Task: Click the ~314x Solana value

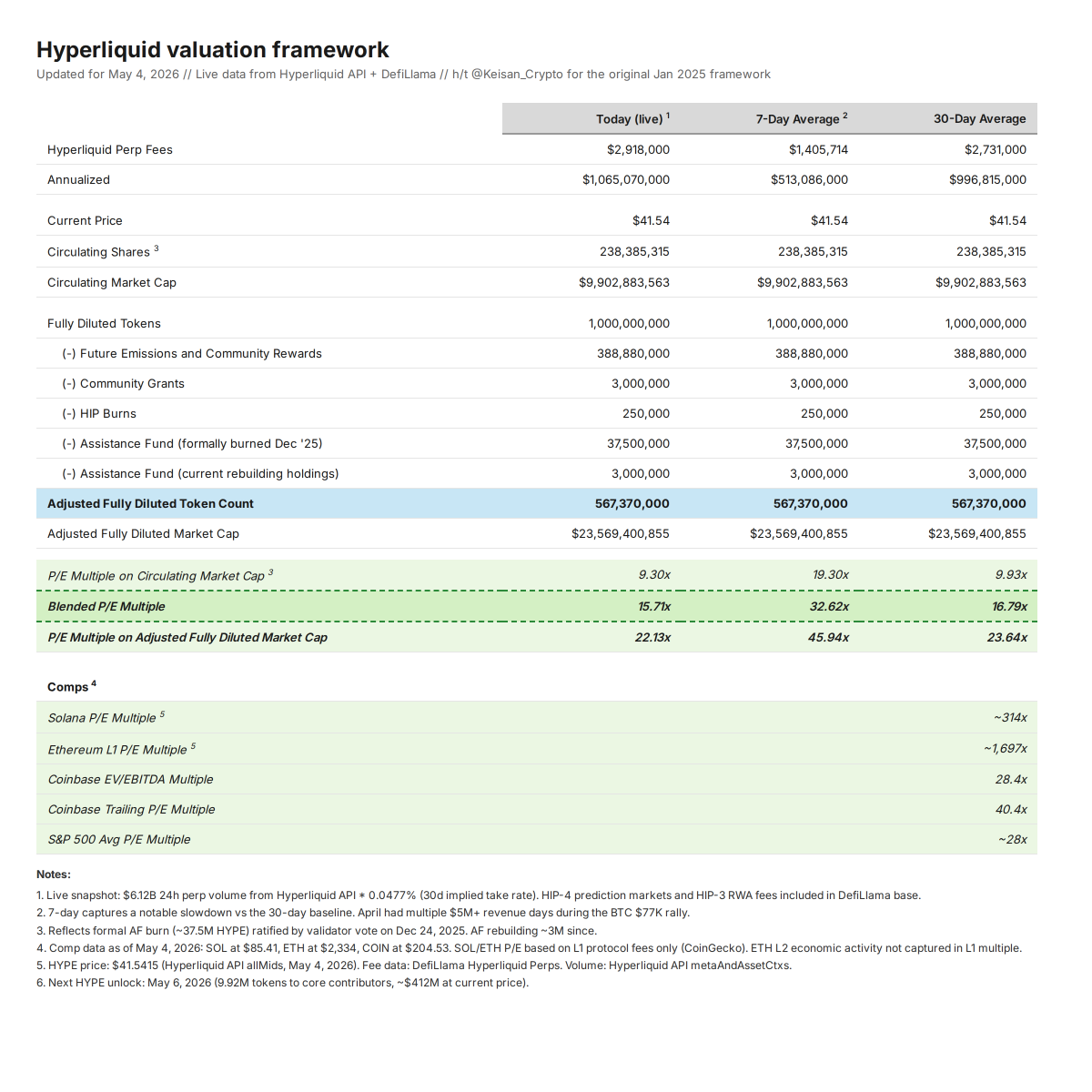Action: click(1010, 717)
